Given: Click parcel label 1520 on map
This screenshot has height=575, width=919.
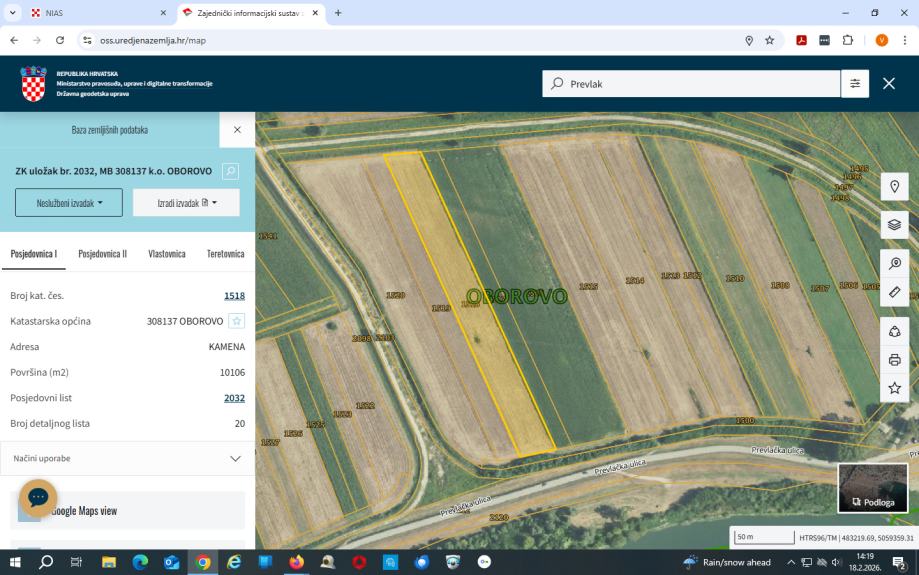Looking at the screenshot, I should tap(396, 295).
